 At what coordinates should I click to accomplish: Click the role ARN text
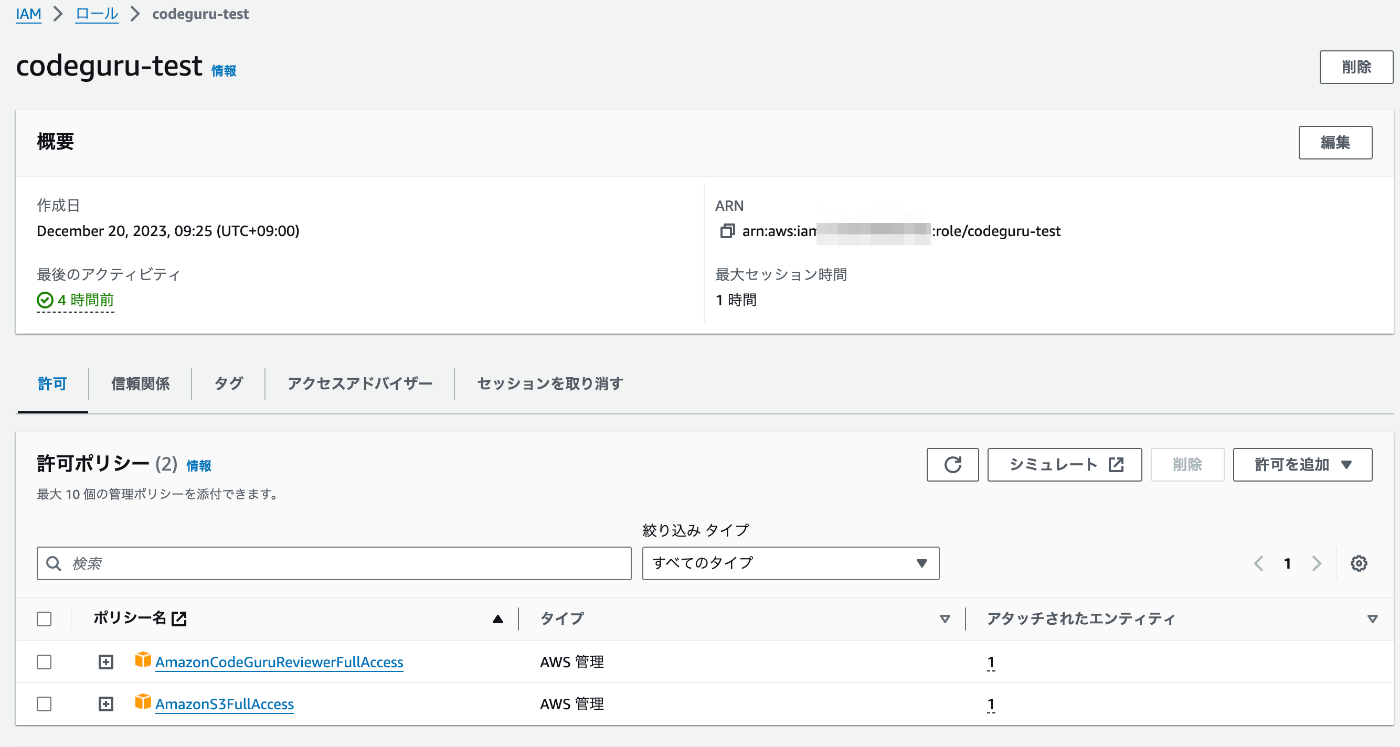(x=901, y=231)
